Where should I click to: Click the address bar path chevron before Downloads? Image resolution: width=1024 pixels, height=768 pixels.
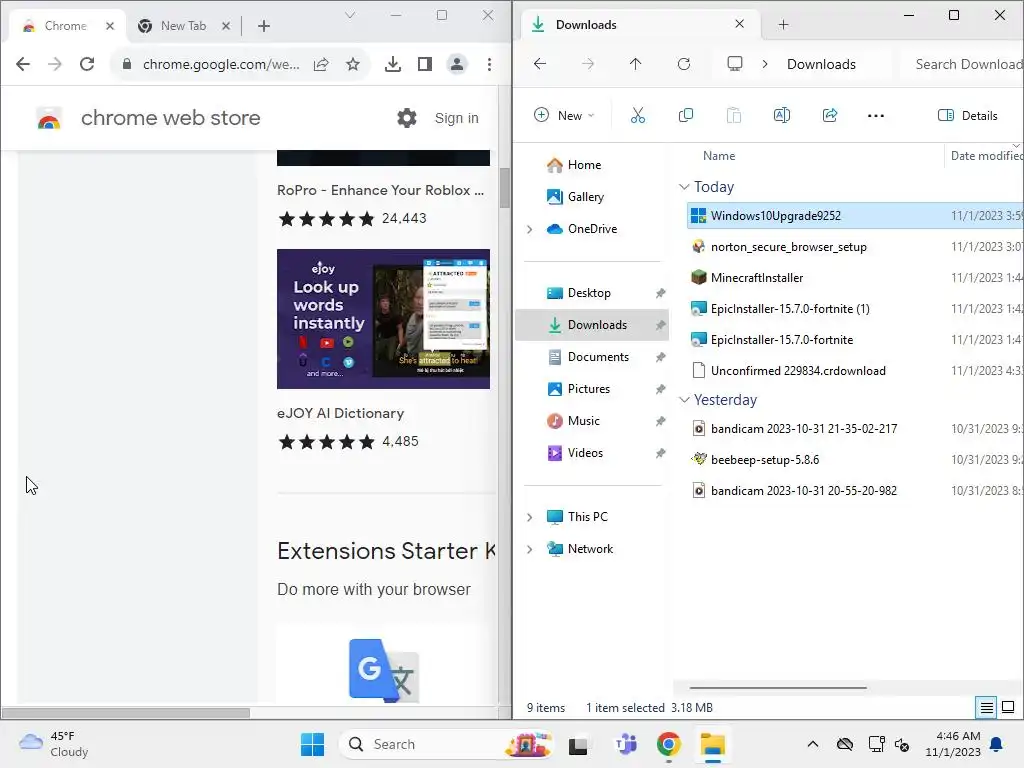[765, 64]
